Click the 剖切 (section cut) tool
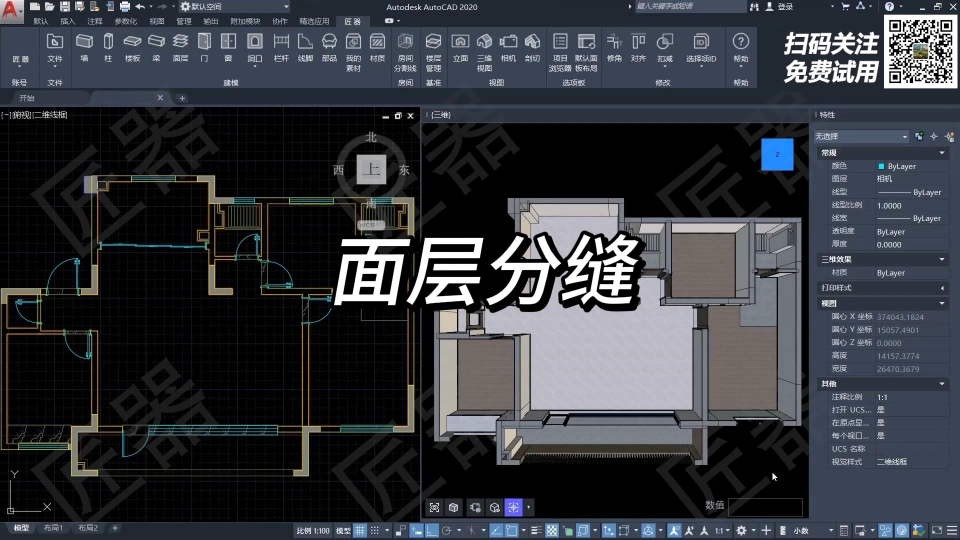 tap(532, 48)
